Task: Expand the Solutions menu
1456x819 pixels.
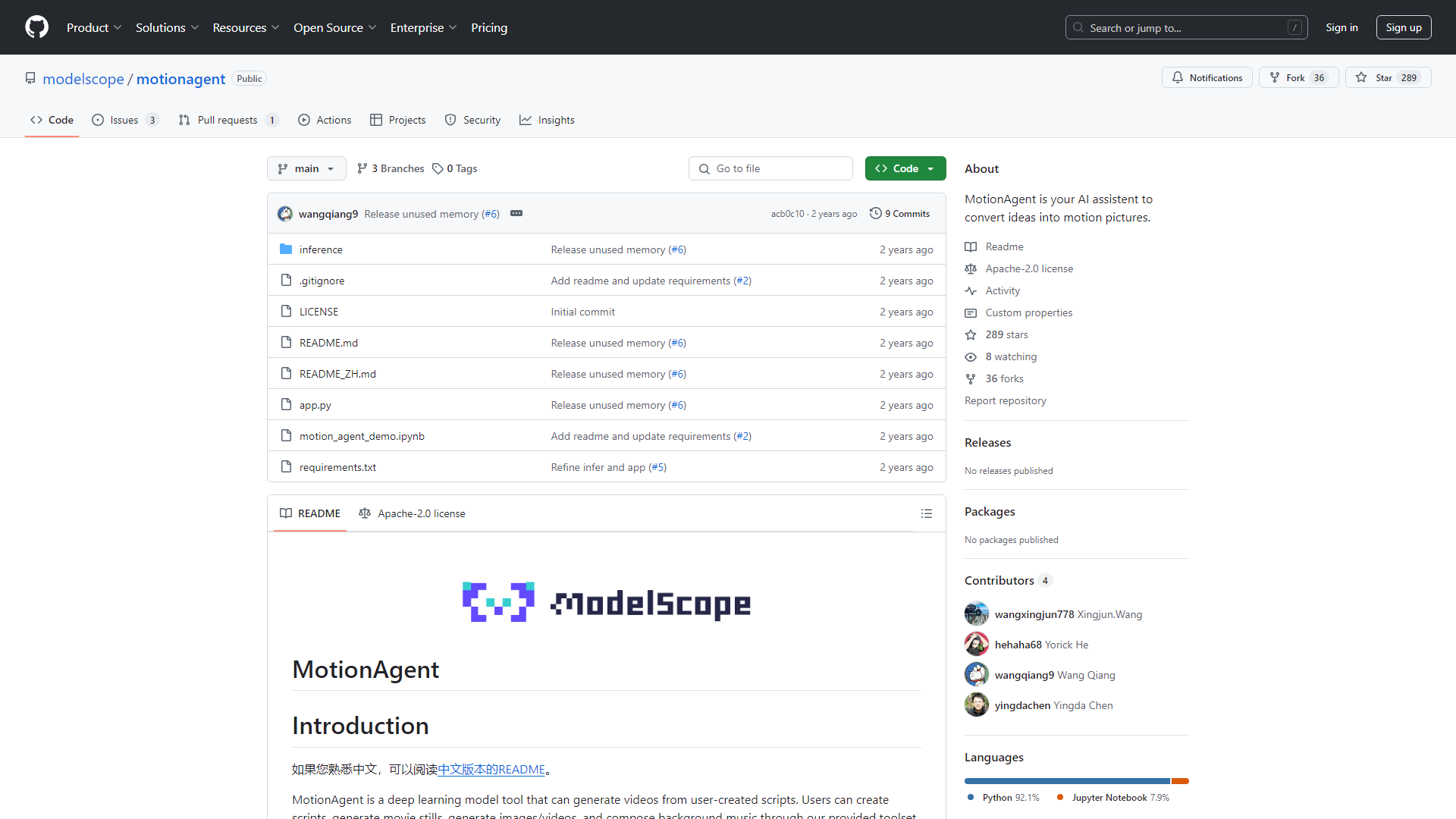Action: (x=167, y=27)
